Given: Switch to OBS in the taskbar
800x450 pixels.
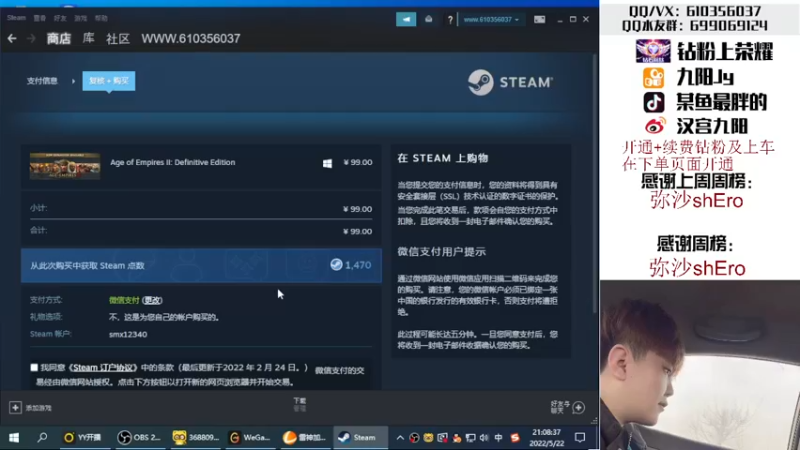Looking at the screenshot, I should click(x=139, y=437).
